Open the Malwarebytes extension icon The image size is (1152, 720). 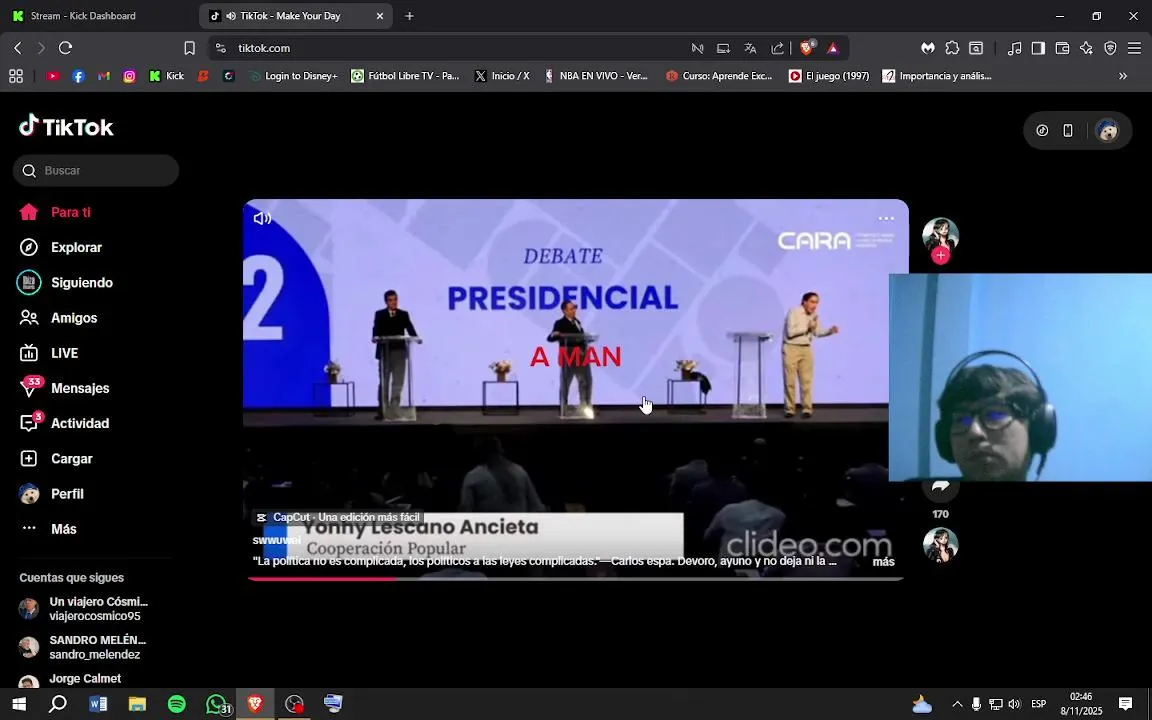coord(928,48)
